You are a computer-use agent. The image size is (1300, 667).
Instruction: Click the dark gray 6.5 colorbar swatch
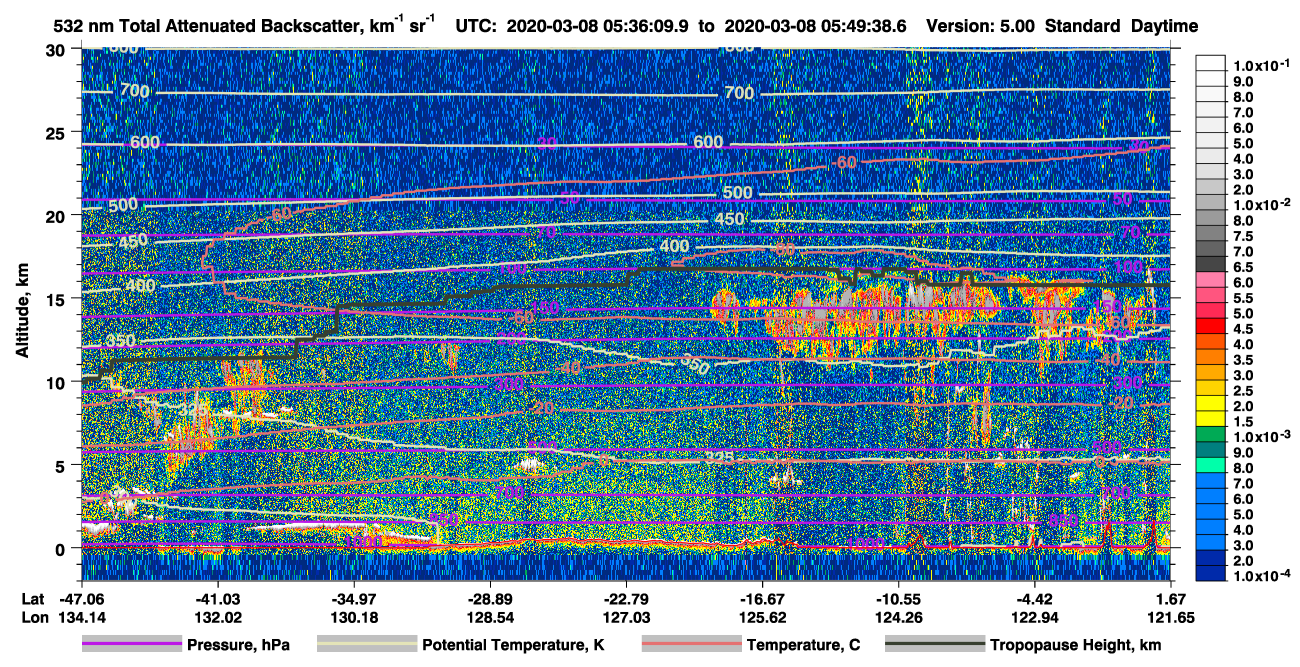[1211, 264]
